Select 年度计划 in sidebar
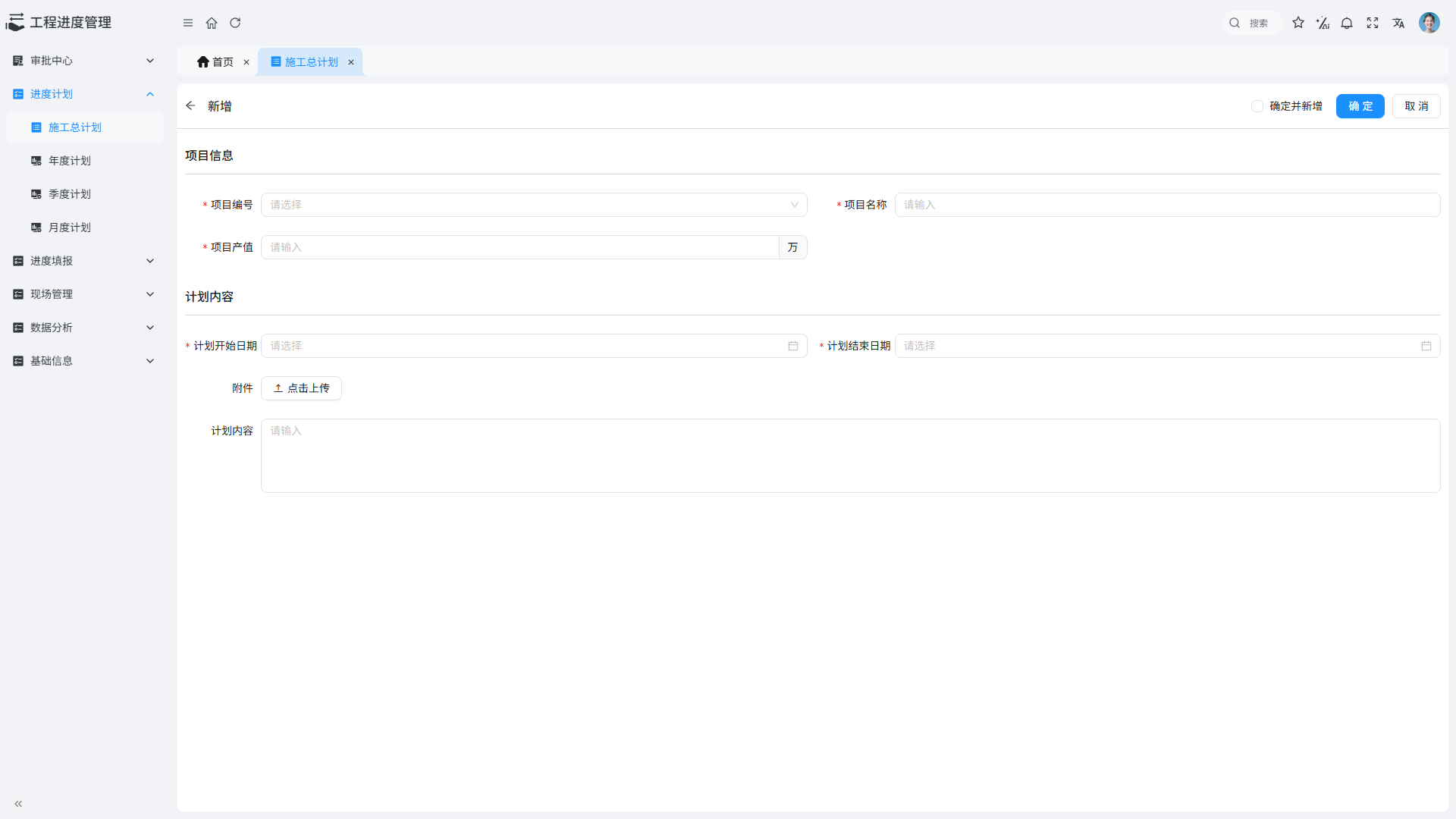1456x819 pixels. pyautogui.click(x=85, y=161)
